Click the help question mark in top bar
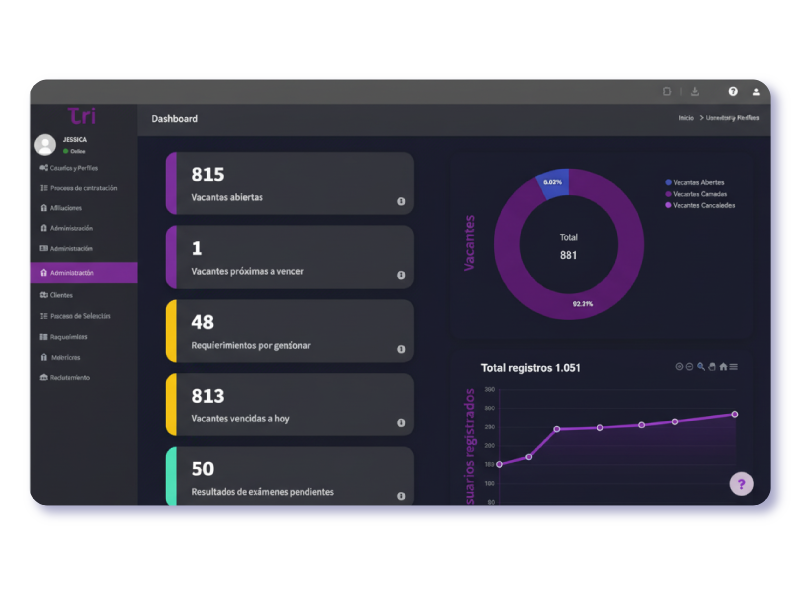 tap(733, 91)
